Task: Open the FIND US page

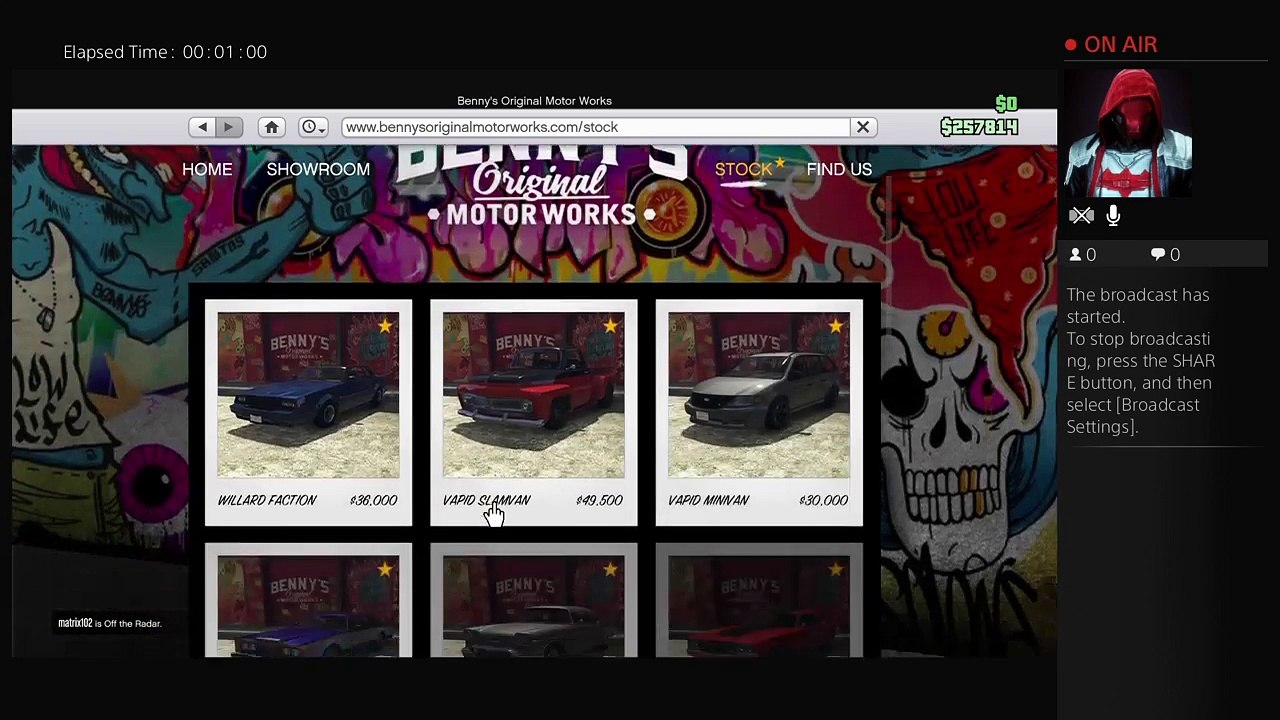Action: [x=839, y=169]
